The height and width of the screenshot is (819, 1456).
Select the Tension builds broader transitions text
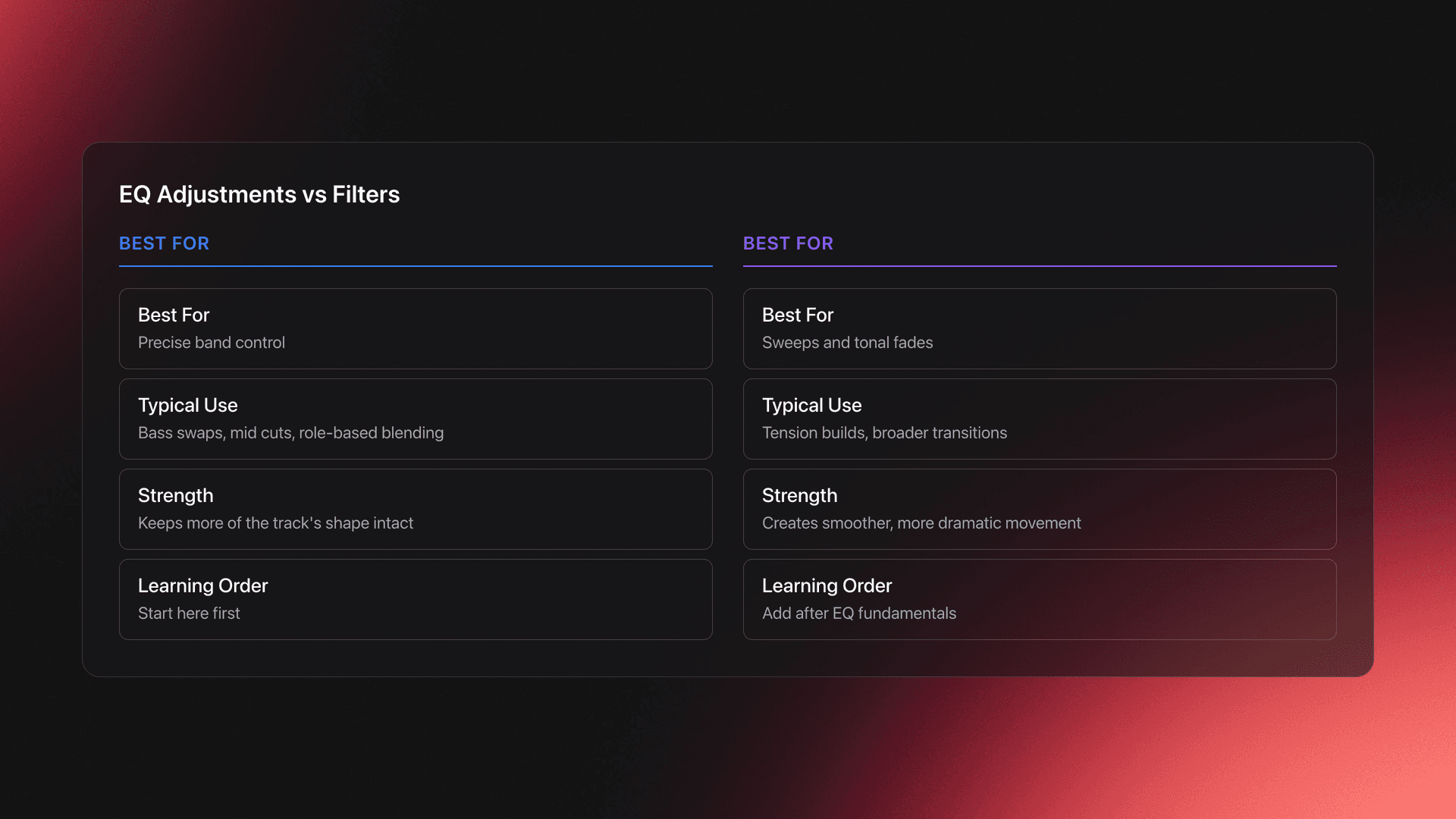click(x=884, y=433)
